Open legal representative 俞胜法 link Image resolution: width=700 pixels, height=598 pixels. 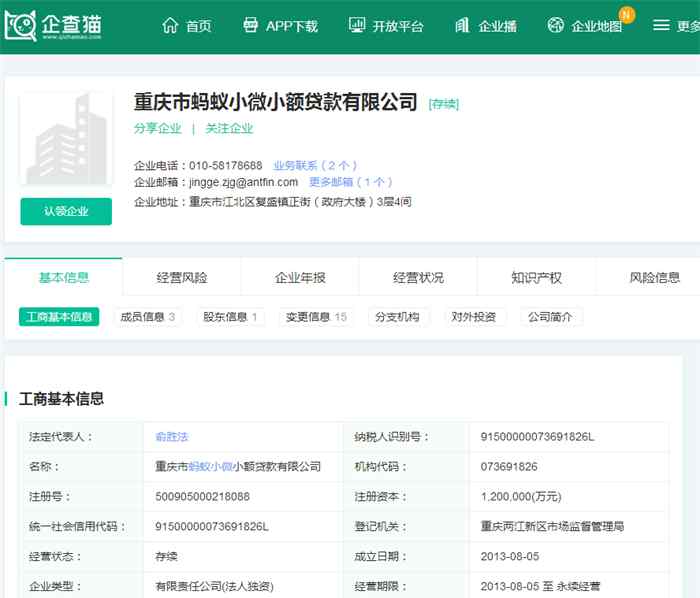click(x=172, y=436)
